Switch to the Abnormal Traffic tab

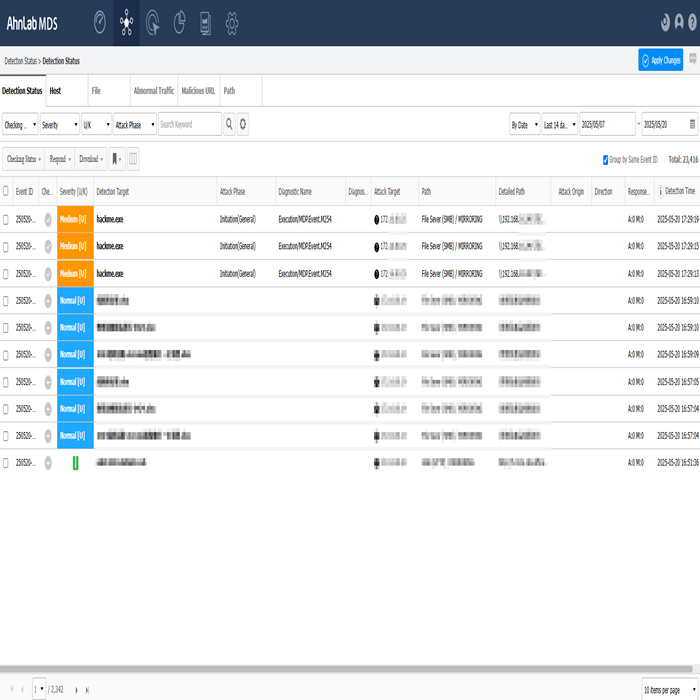pos(154,90)
